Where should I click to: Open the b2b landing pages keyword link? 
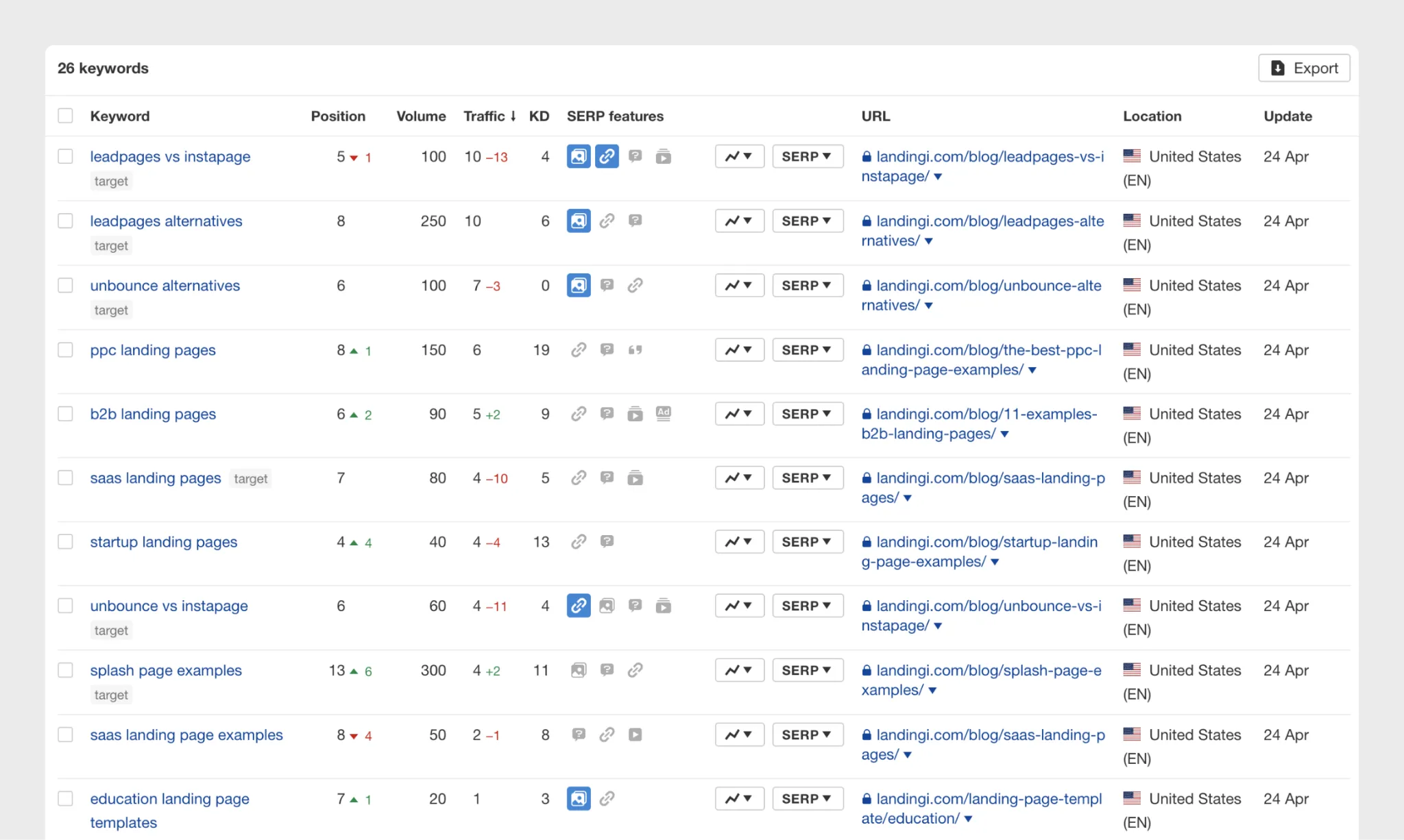(153, 414)
